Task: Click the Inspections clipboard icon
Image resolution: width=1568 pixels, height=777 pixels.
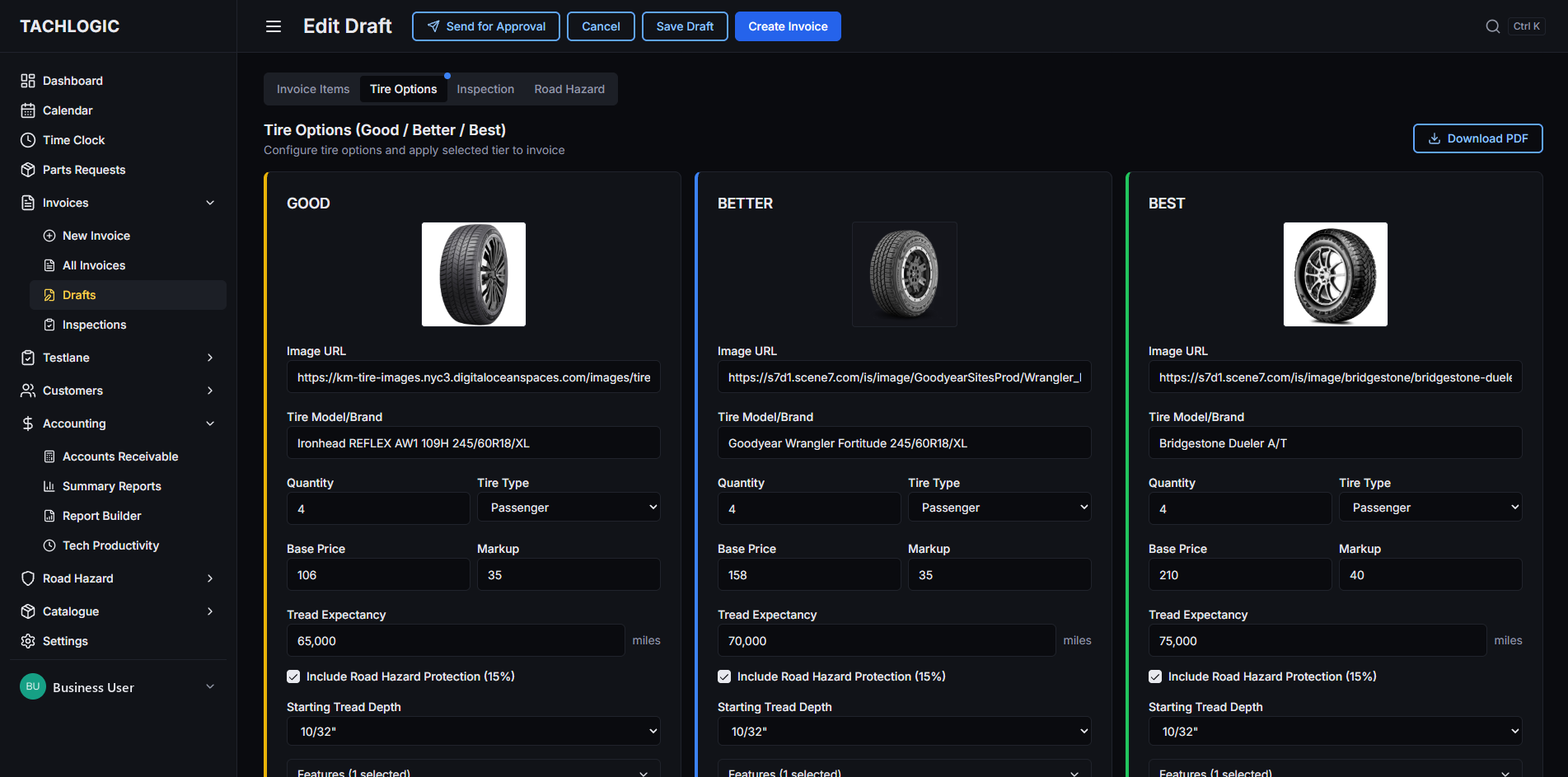Action: [49, 325]
